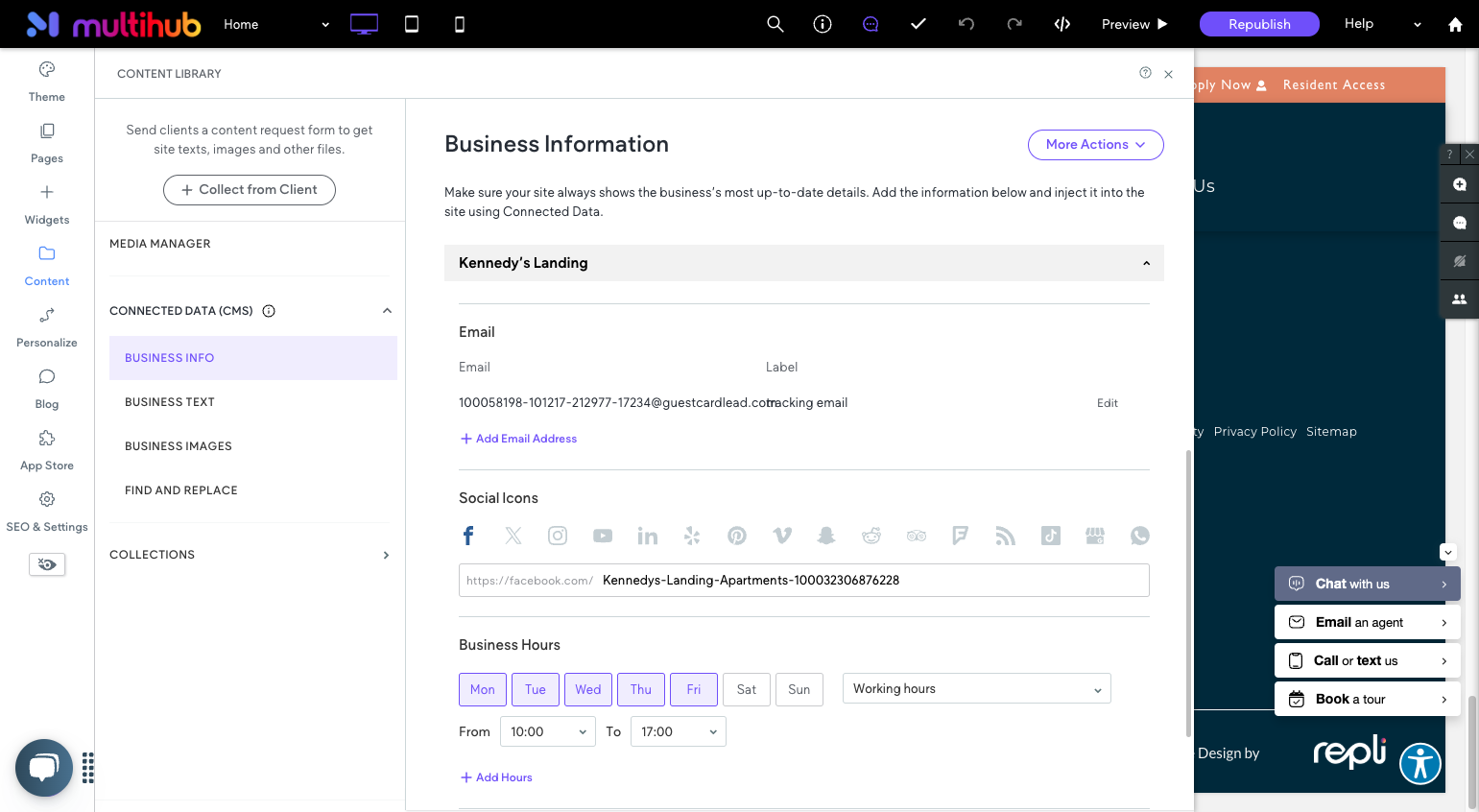Open Find and Replace menu item
The height and width of the screenshot is (812, 1479).
tap(253, 490)
